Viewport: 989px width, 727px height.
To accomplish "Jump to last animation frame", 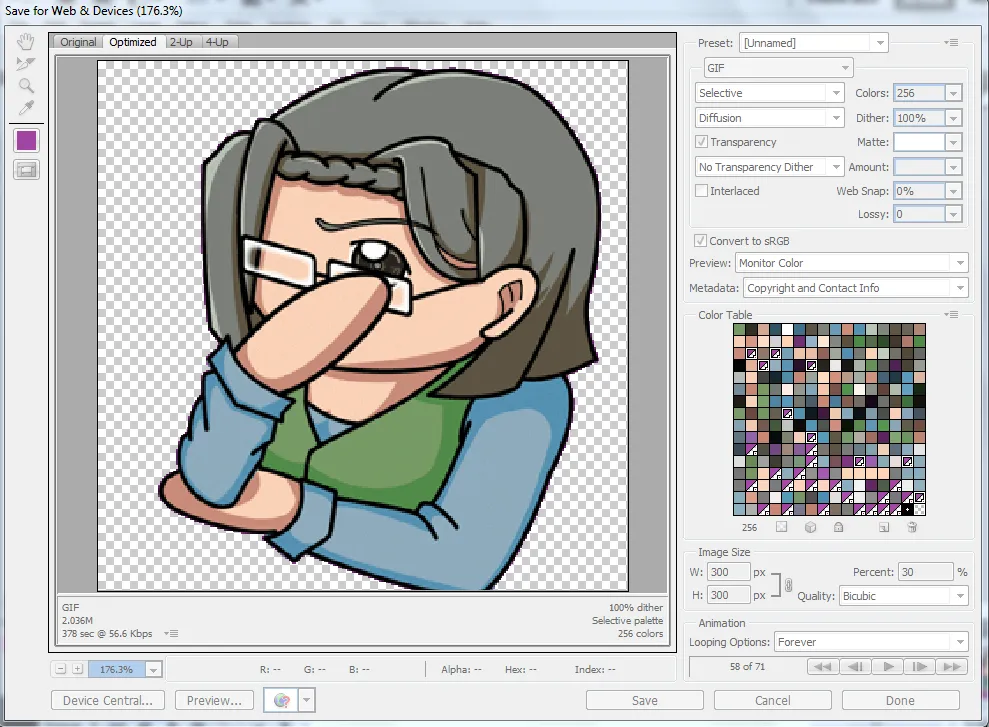I will click(952, 666).
